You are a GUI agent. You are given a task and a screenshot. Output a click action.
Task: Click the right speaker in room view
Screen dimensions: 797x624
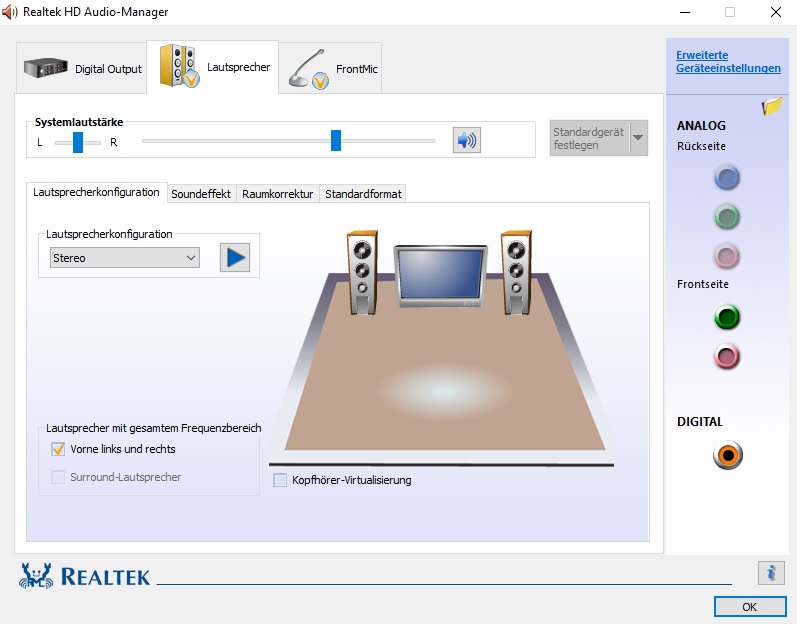click(516, 273)
